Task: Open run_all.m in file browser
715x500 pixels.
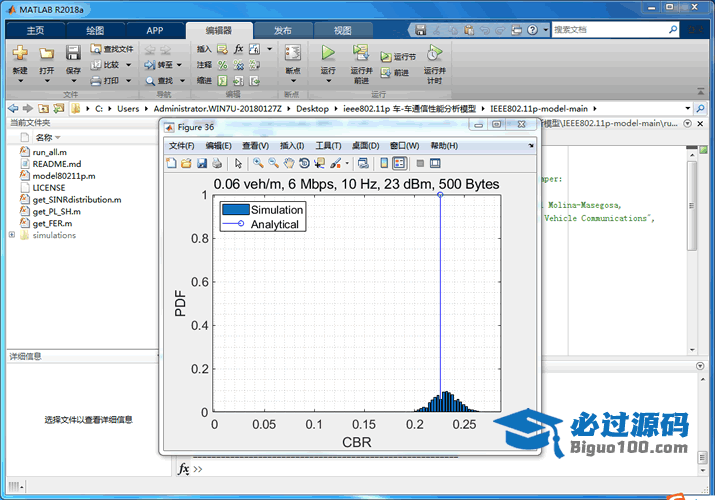Action: tap(49, 152)
